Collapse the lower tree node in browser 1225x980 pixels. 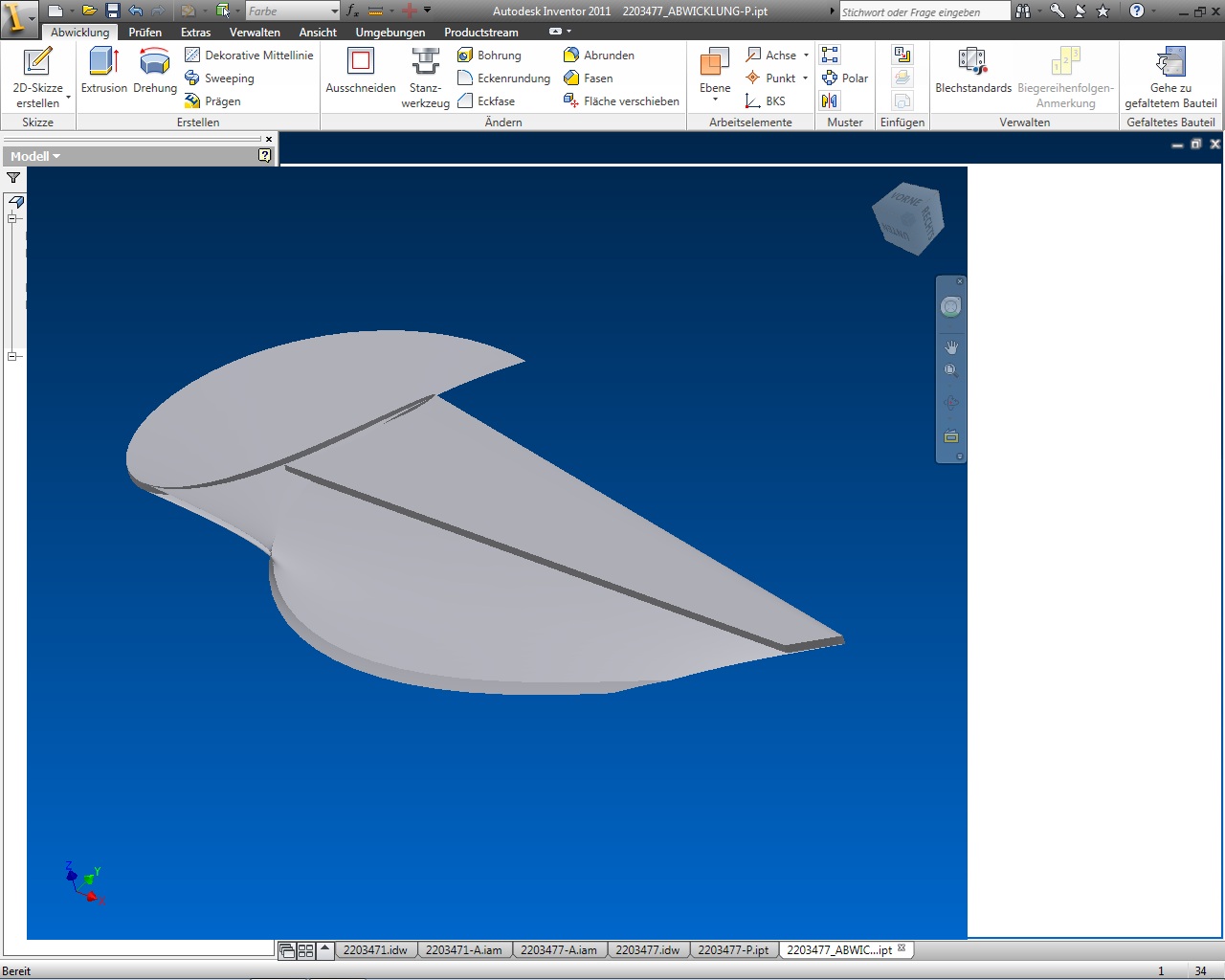pos(12,357)
